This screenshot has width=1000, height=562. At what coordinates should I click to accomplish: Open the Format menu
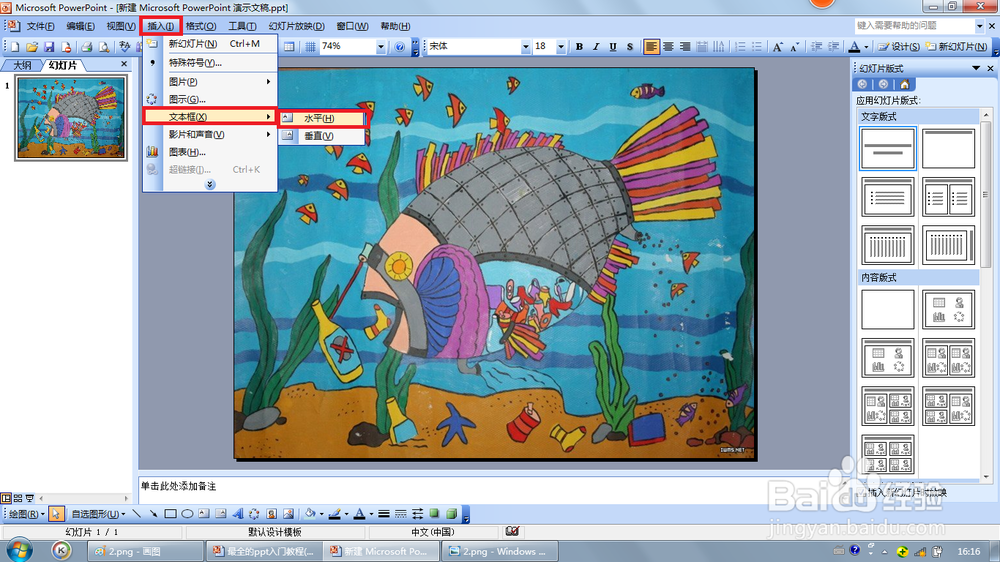click(201, 26)
